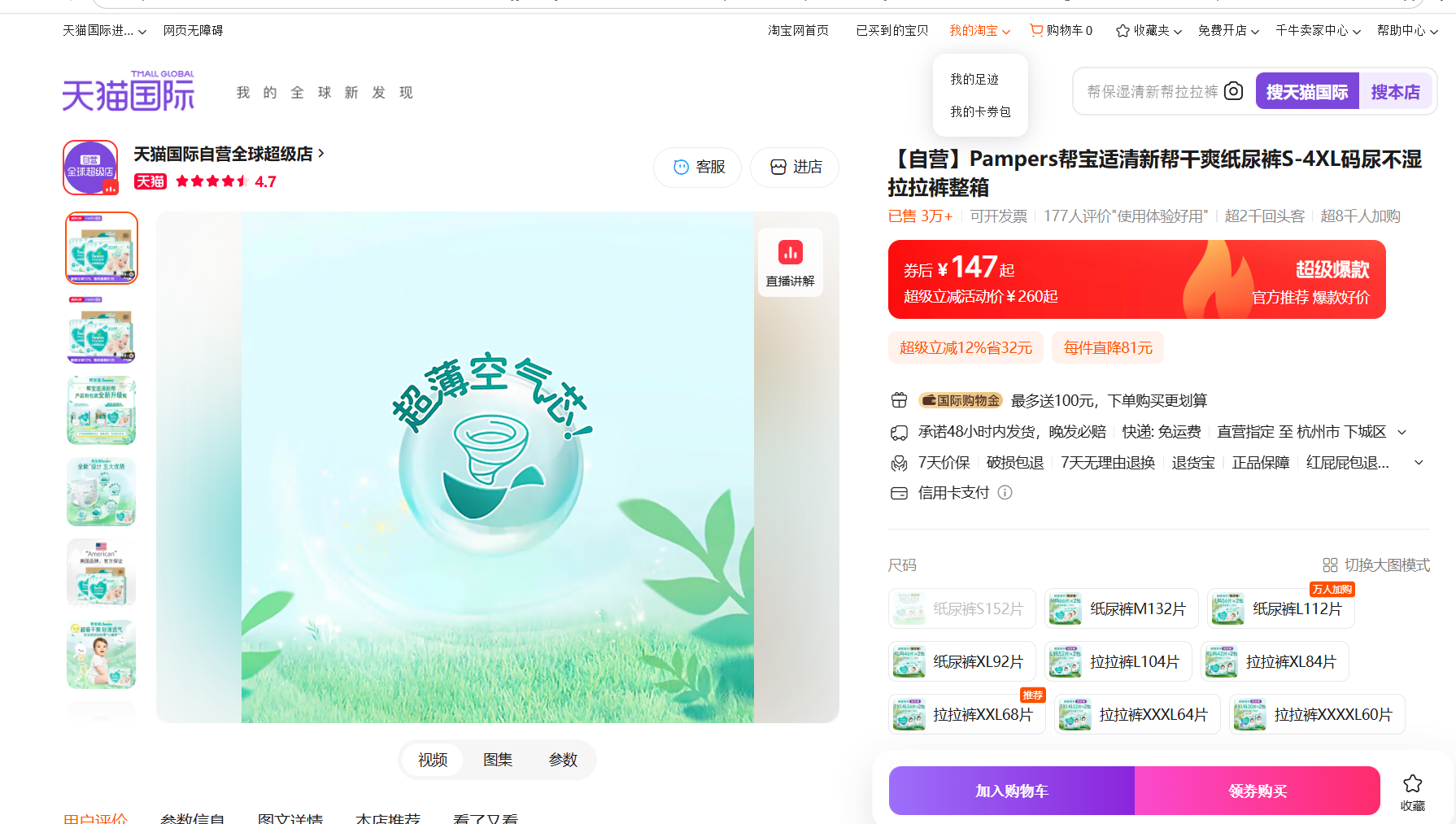
Task: Choose size 拉拉裤XXXL64片
Action: pyautogui.click(x=1137, y=714)
